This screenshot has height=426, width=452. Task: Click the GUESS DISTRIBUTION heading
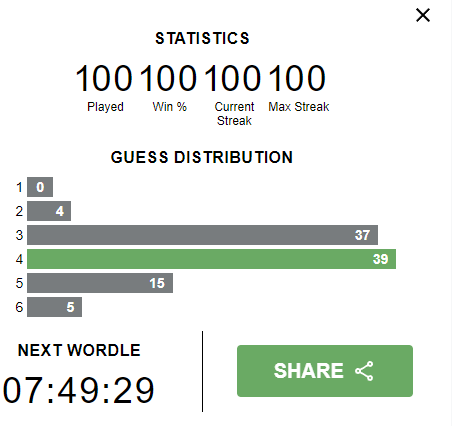click(x=202, y=157)
